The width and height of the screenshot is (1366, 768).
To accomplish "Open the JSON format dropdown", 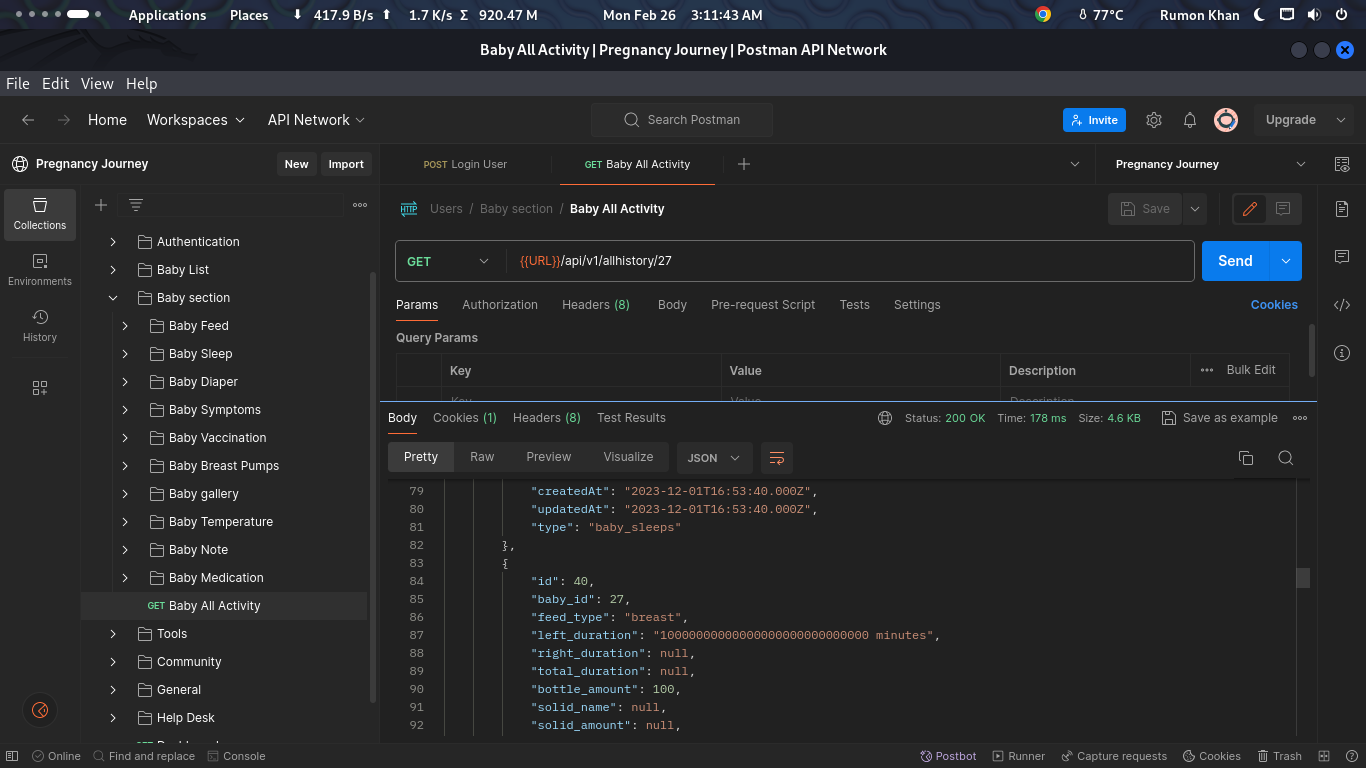I will pos(714,458).
